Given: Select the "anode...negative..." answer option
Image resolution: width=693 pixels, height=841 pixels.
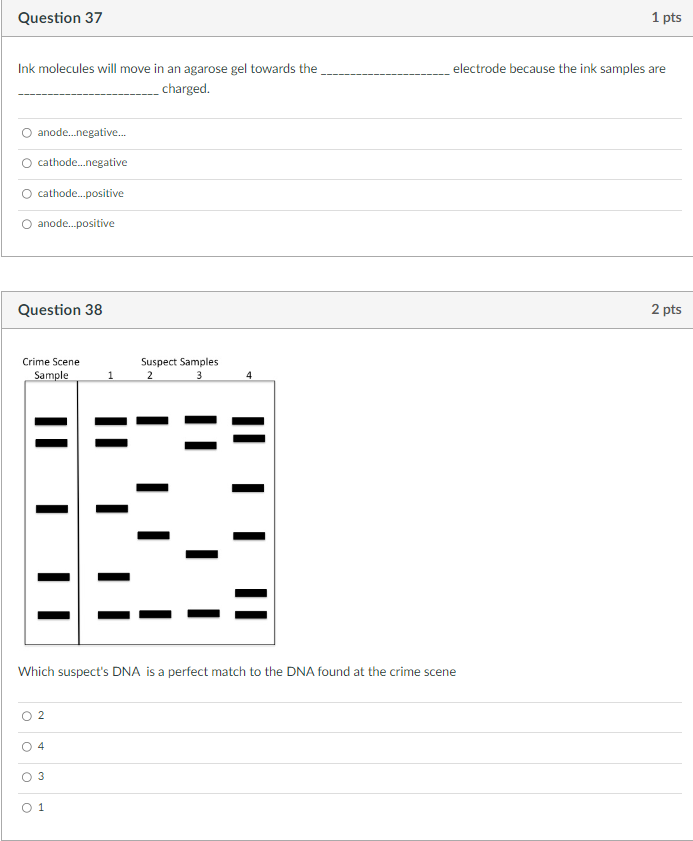Looking at the screenshot, I should 27,133.
